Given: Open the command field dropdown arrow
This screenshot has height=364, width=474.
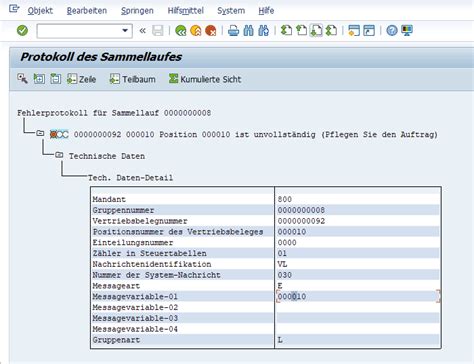Looking at the screenshot, I should pyautogui.click(x=125, y=31).
